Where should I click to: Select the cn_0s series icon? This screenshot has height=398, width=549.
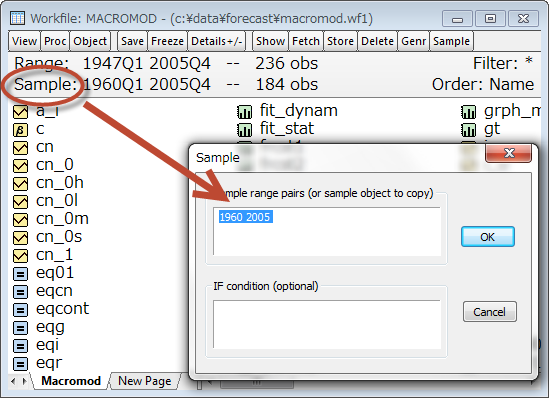(20, 238)
